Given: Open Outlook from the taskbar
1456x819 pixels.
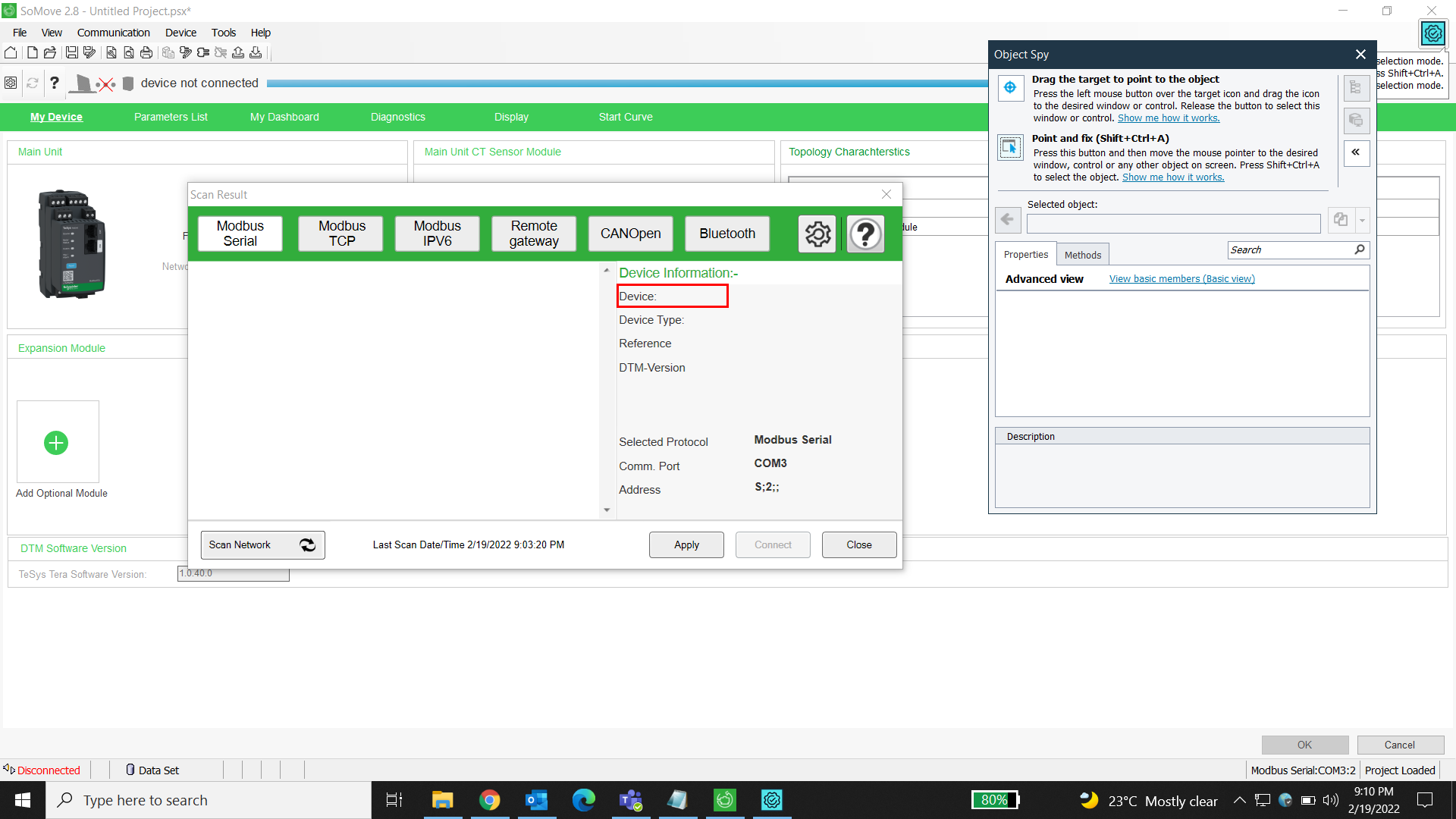Looking at the screenshot, I should pos(537,800).
